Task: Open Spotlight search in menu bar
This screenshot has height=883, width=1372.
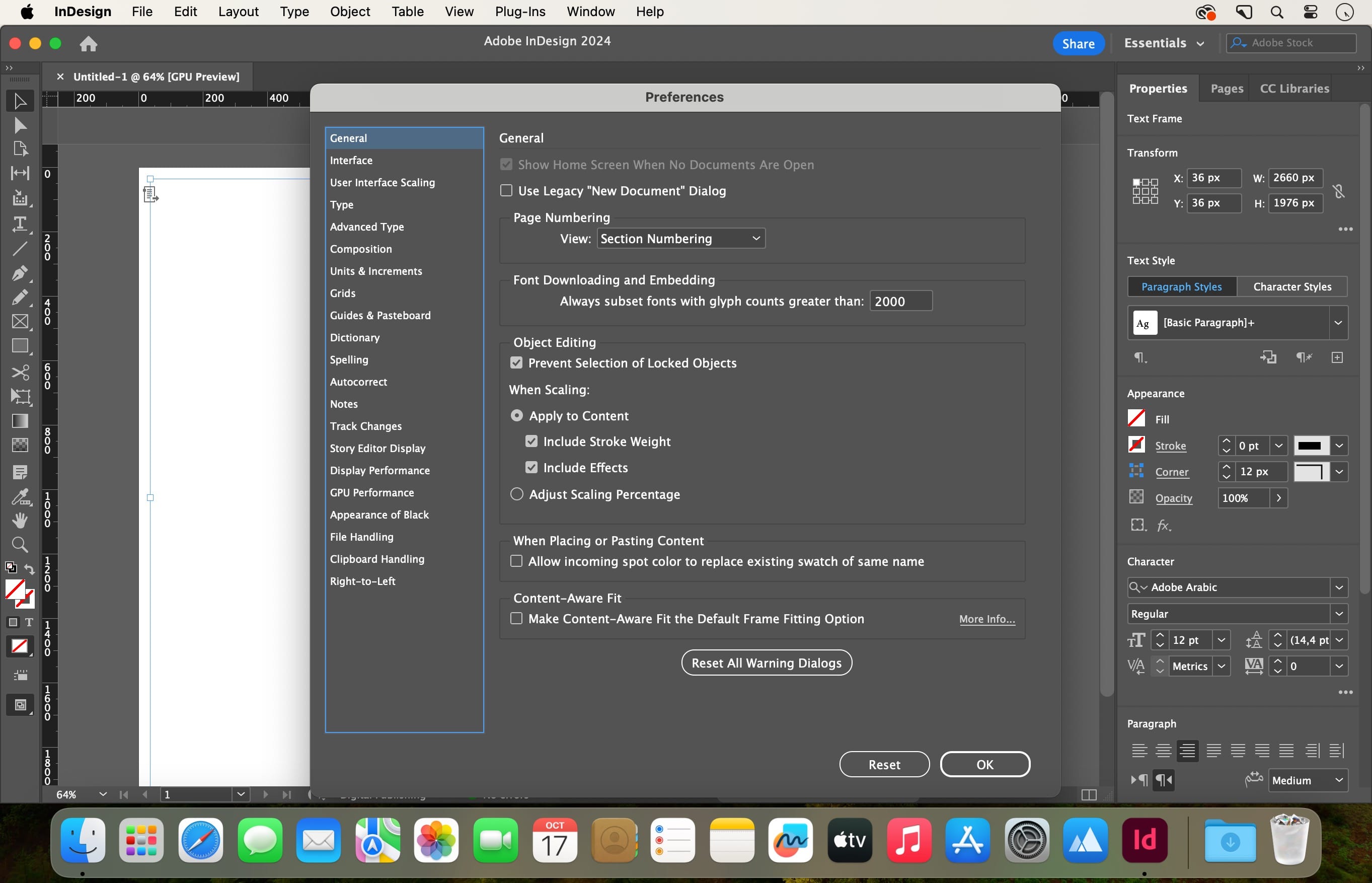Action: tap(1277, 12)
